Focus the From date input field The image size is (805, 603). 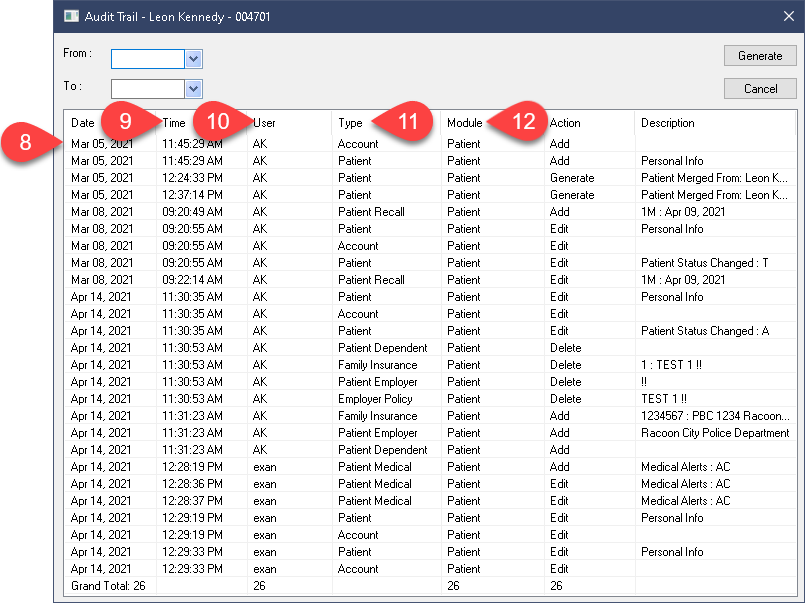click(148, 59)
